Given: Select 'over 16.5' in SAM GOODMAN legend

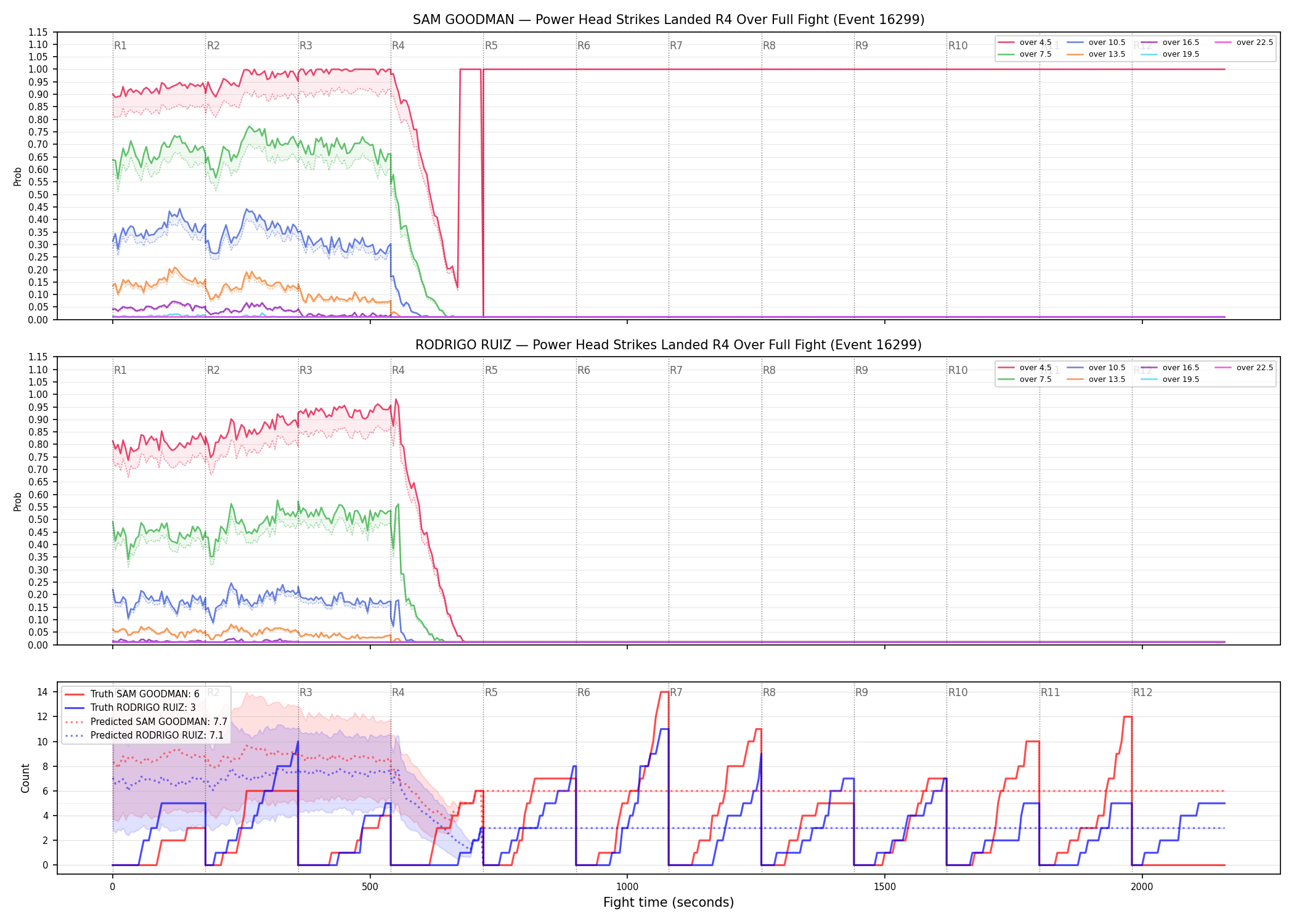Looking at the screenshot, I should tap(1170, 43).
